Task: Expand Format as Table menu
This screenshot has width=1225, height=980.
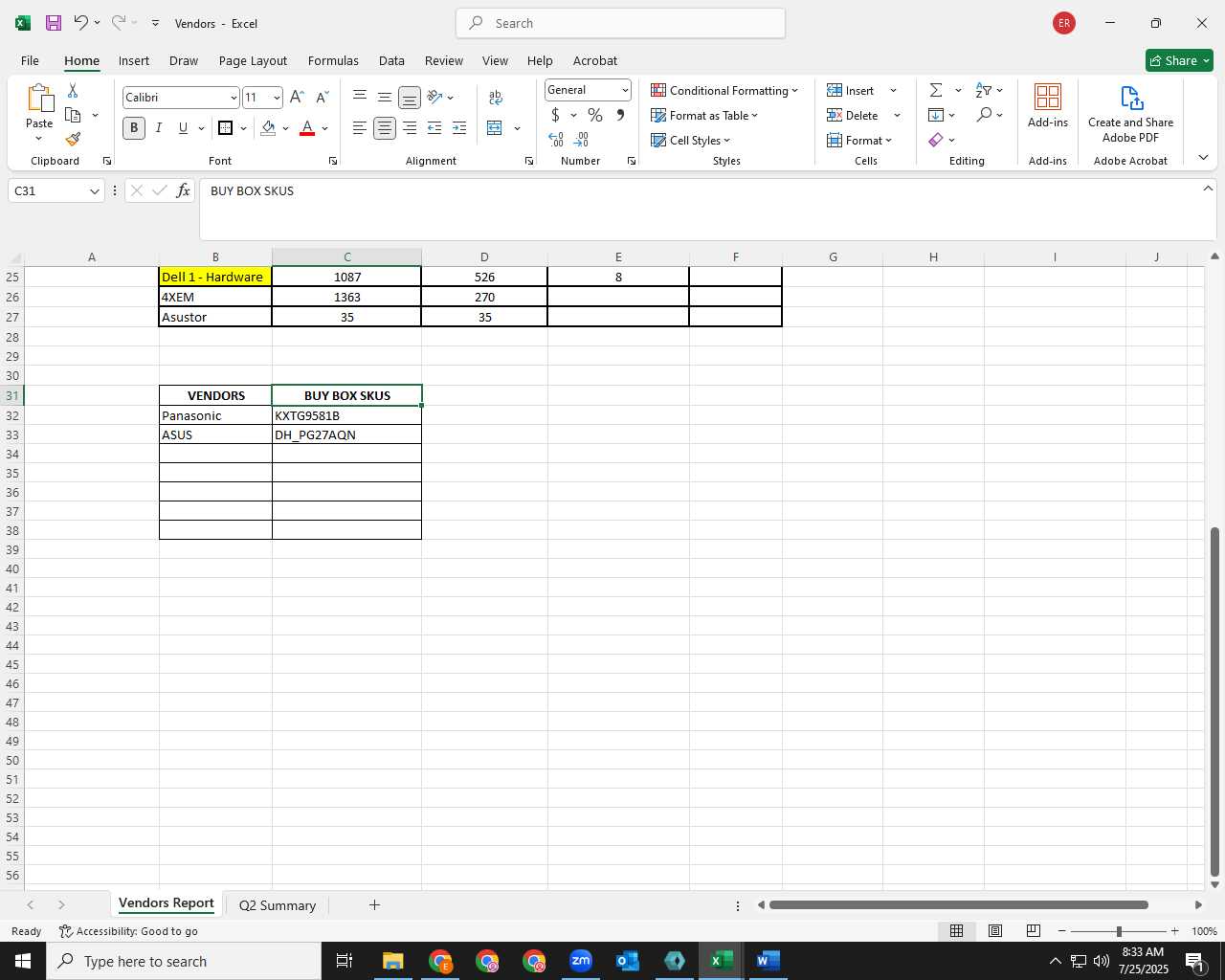Action: 704,115
